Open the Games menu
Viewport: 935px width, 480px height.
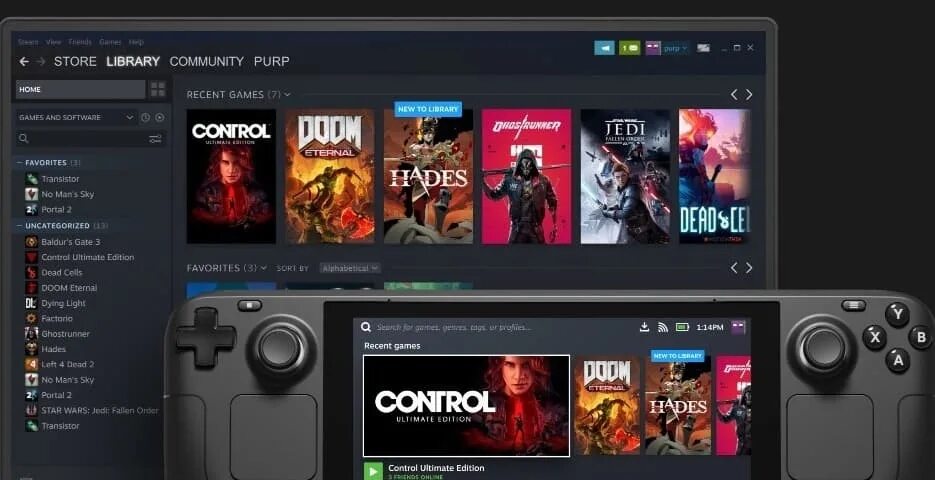(110, 42)
